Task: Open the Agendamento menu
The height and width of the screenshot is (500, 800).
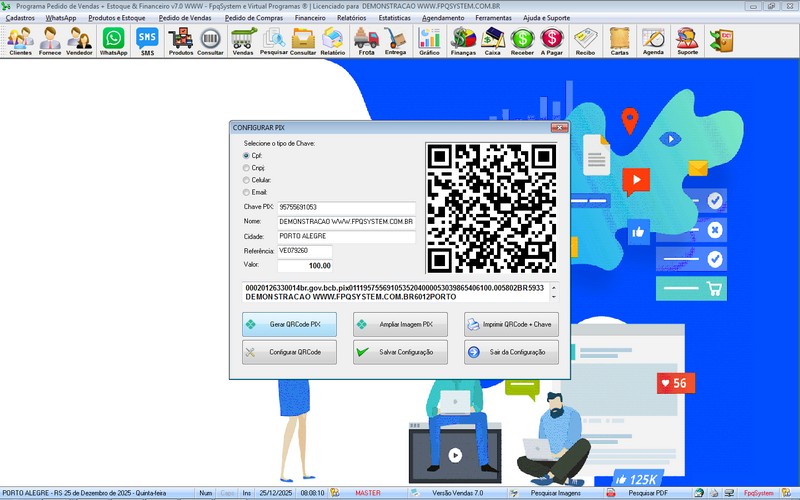Action: pos(443,18)
